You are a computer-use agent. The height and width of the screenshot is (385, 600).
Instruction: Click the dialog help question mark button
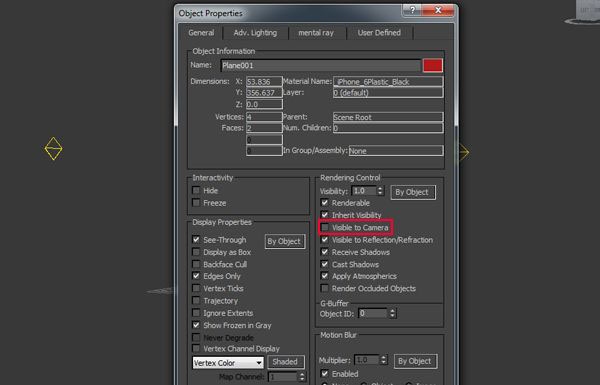tap(412, 10)
